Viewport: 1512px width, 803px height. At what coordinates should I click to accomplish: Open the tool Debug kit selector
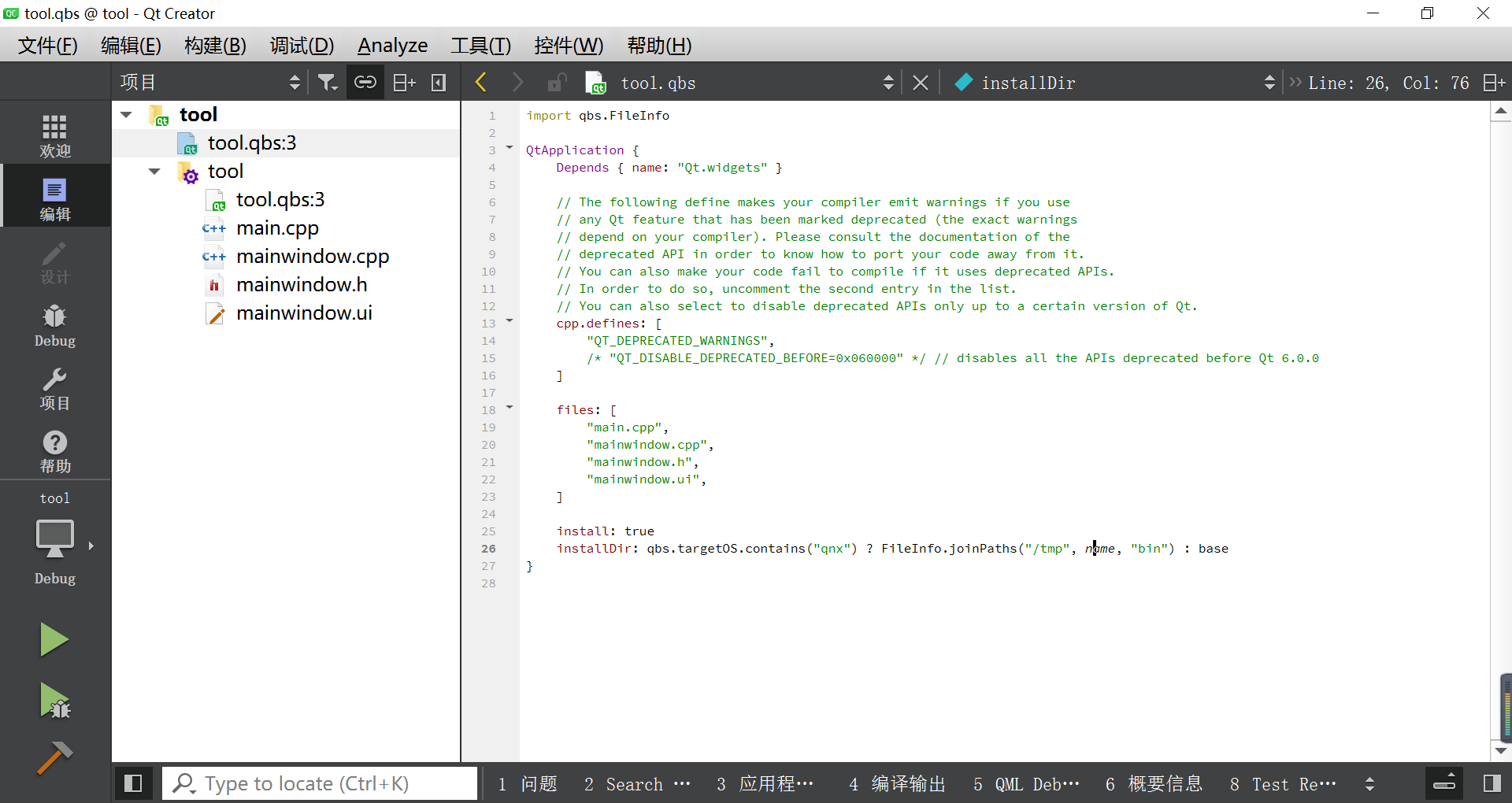[55, 538]
